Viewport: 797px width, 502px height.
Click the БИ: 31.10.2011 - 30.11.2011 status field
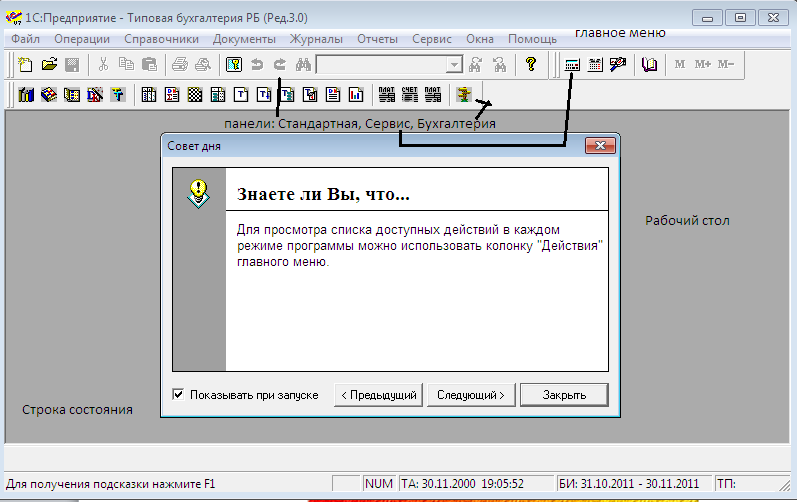[x=634, y=484]
